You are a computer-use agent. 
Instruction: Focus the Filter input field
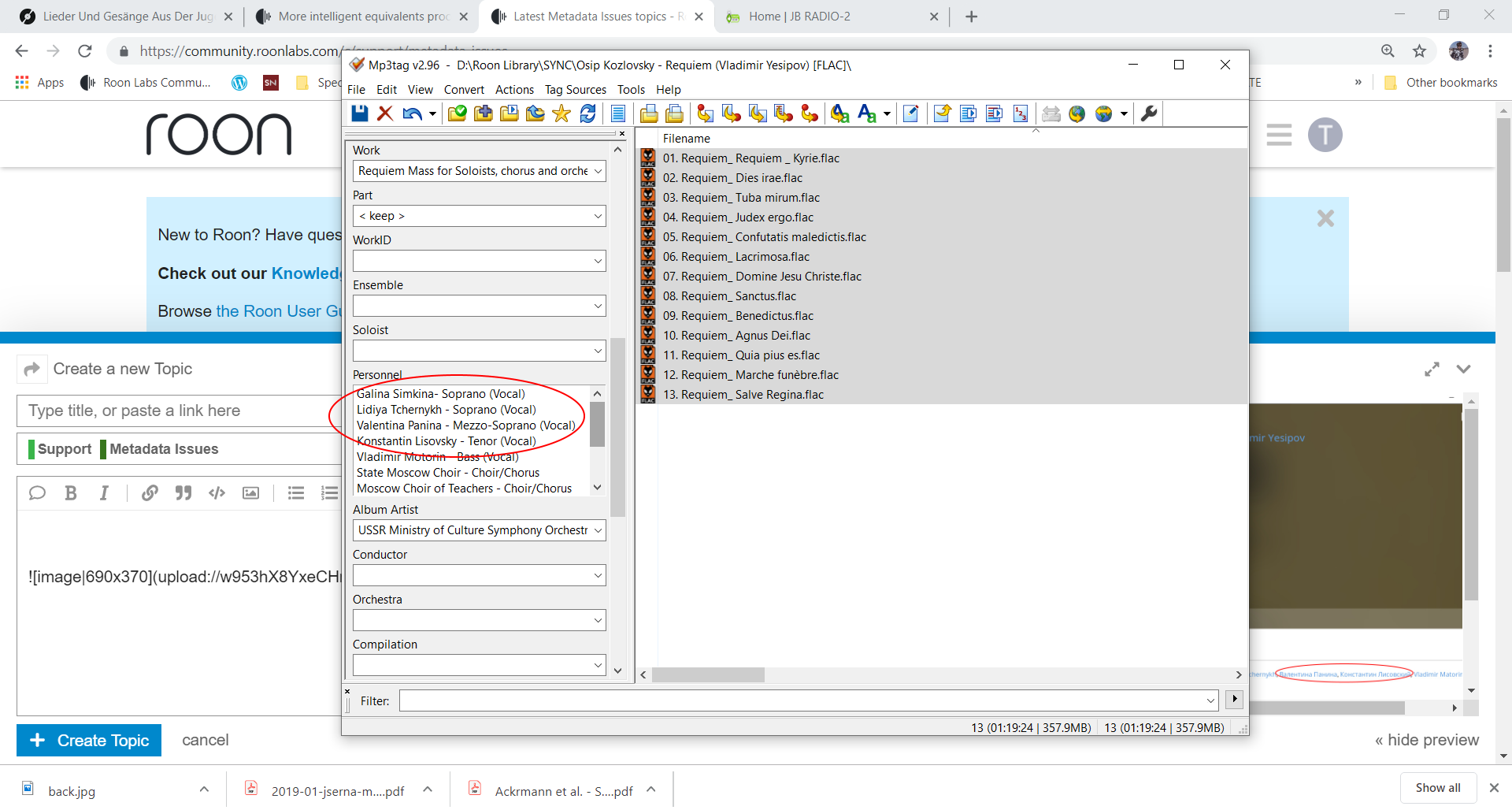pyautogui.click(x=809, y=700)
